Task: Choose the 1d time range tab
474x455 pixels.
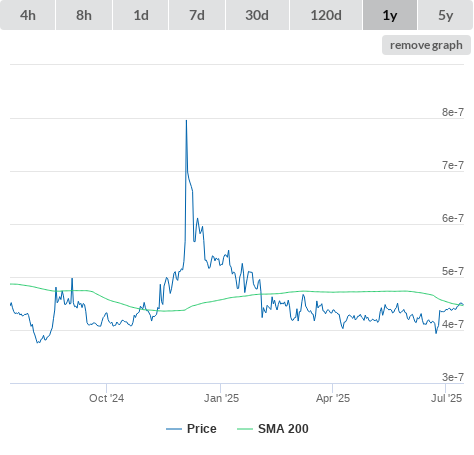Action: coord(141,15)
